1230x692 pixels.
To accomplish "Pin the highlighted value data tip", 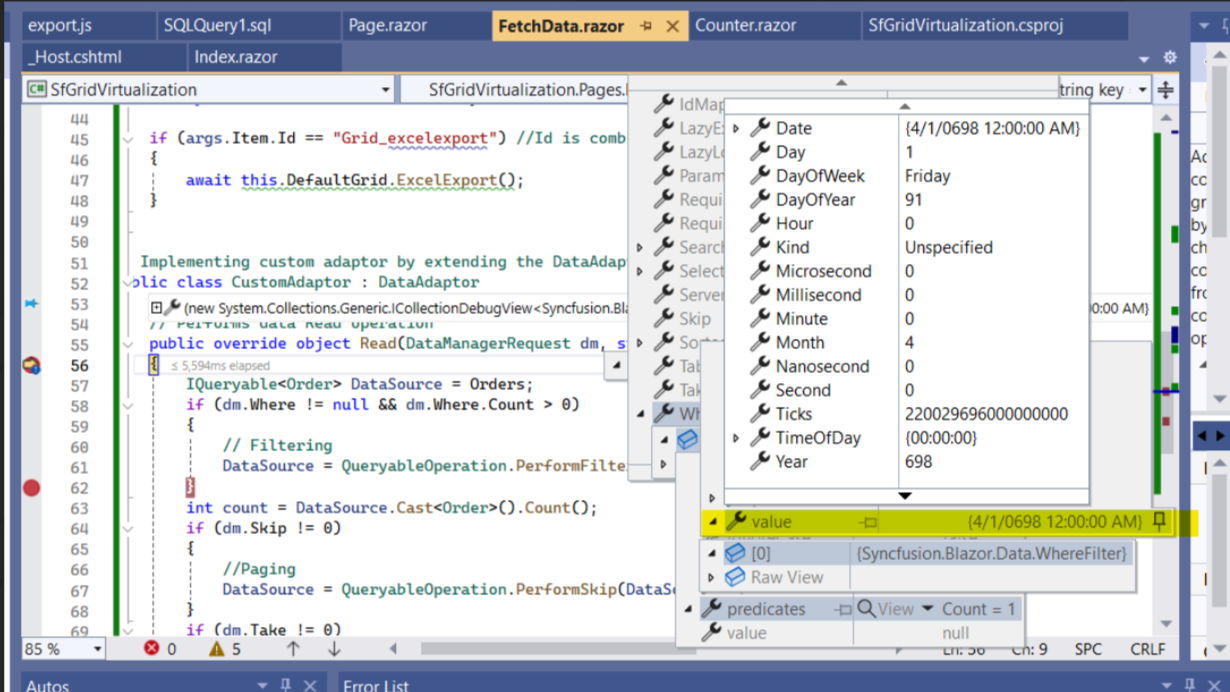I will coord(1159,521).
